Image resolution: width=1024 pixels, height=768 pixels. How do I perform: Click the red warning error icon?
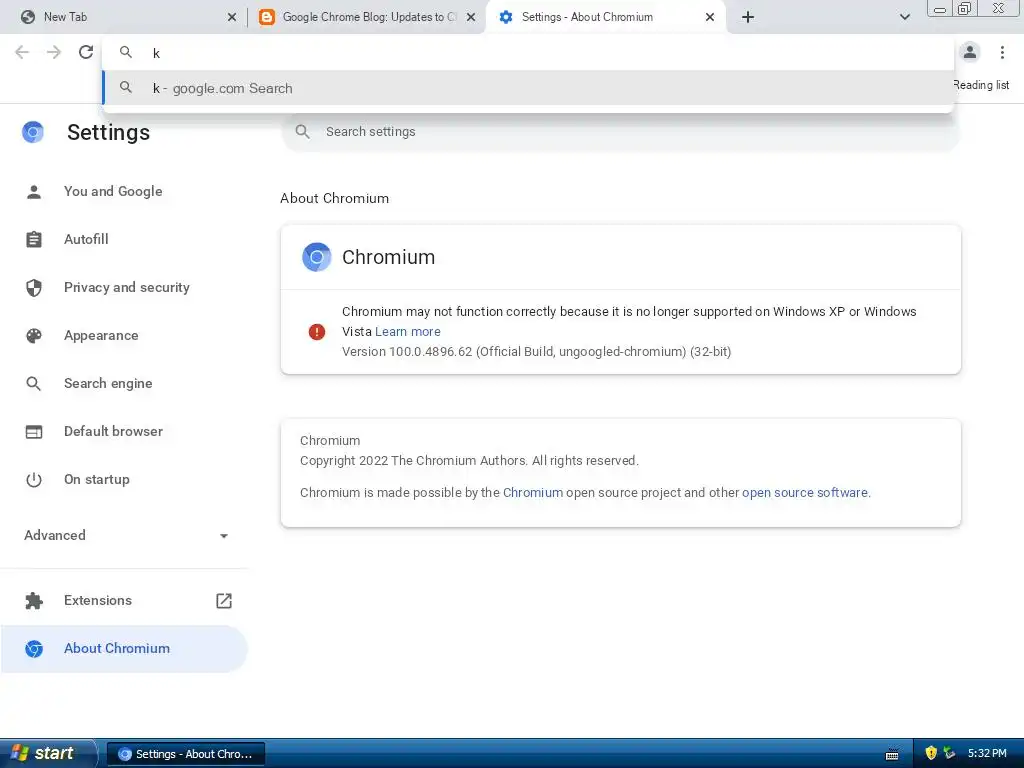(x=317, y=332)
